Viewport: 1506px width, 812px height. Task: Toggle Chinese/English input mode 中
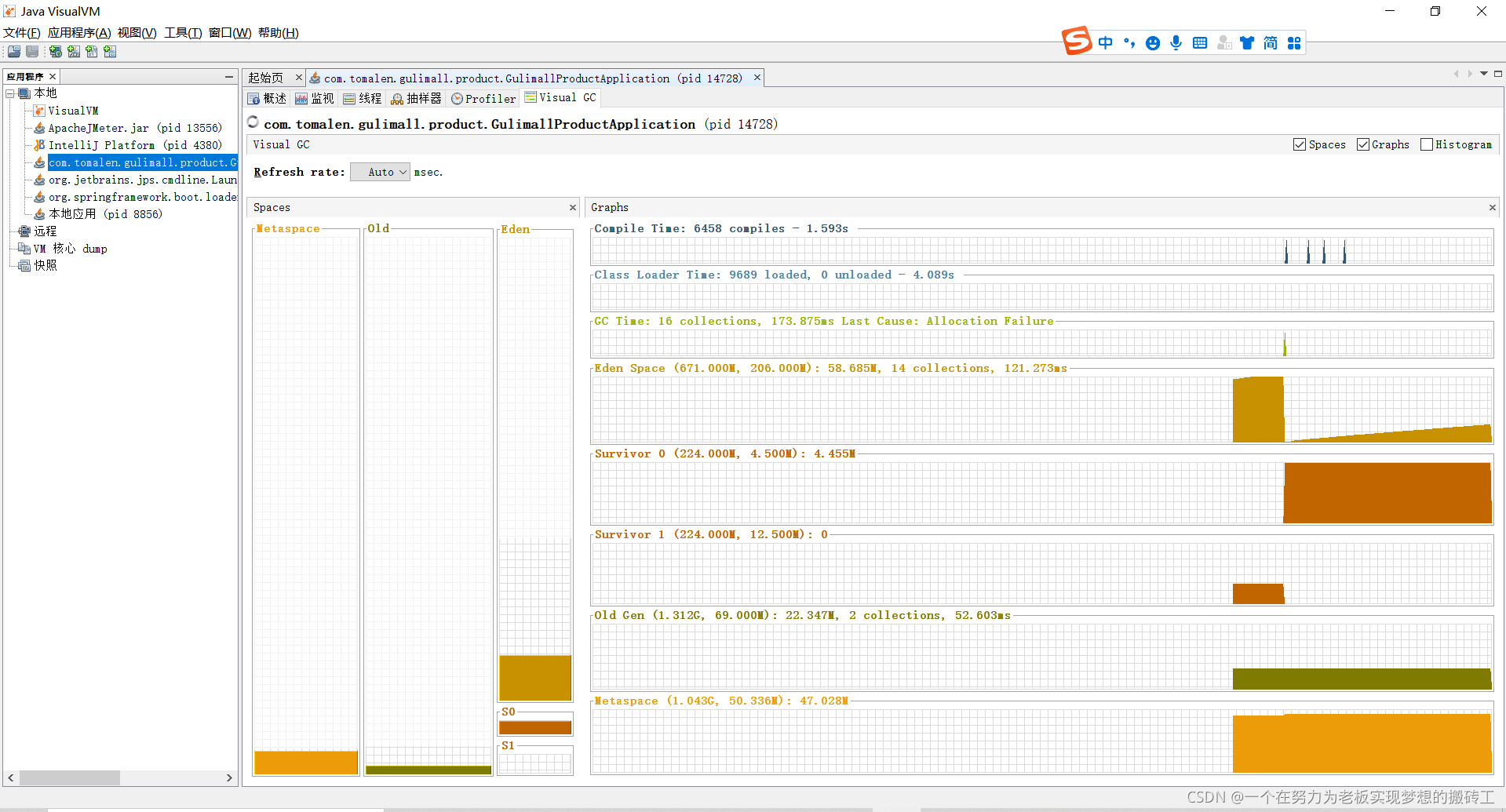(x=1106, y=43)
